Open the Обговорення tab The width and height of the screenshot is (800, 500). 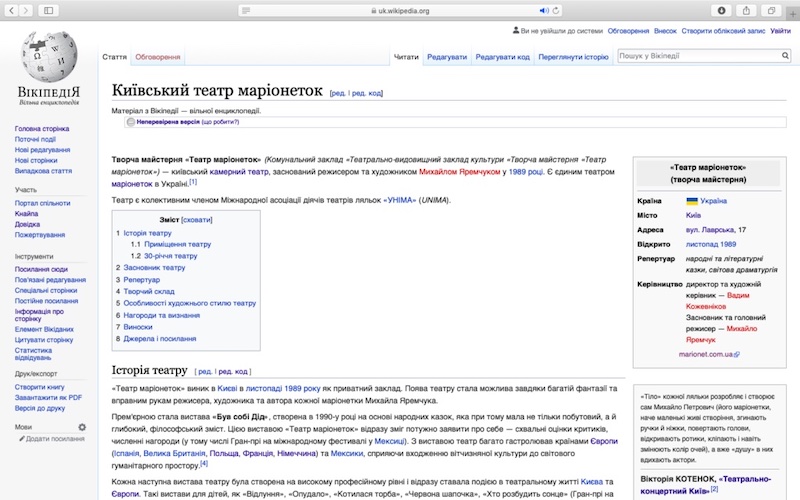[x=158, y=57]
